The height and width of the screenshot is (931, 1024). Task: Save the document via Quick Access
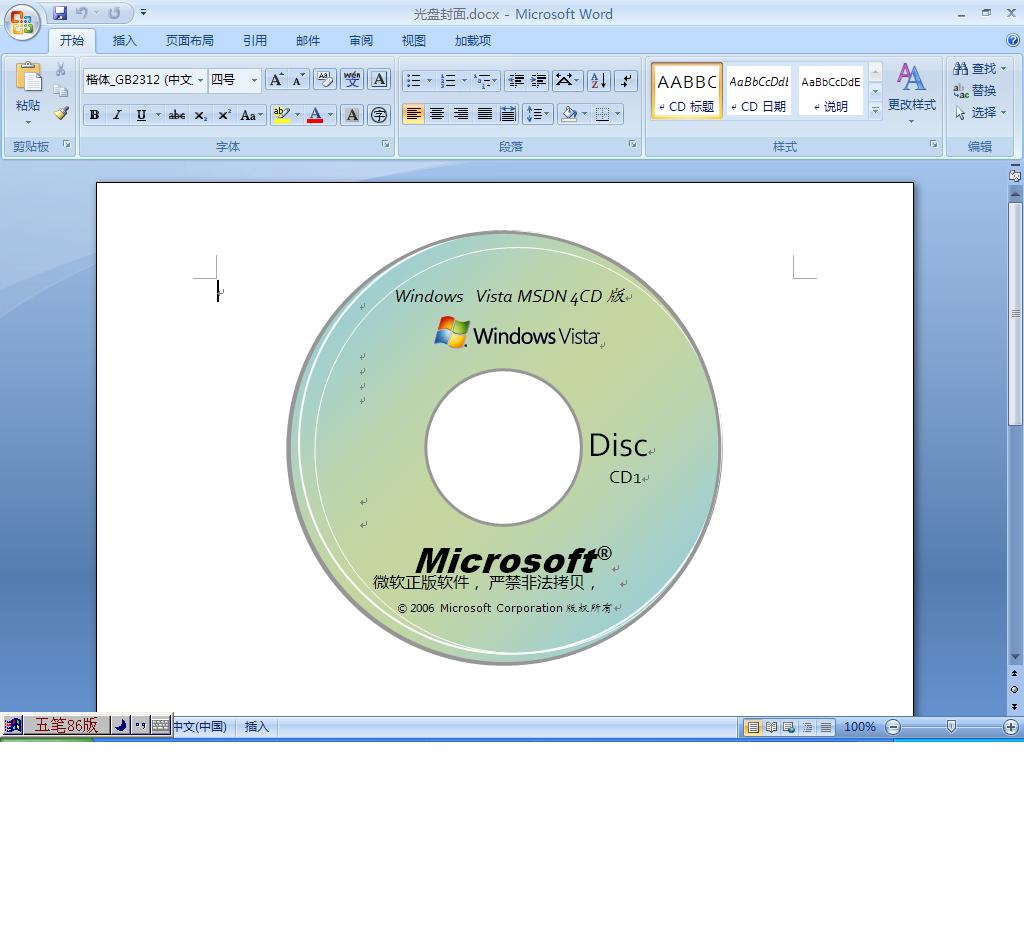60,12
